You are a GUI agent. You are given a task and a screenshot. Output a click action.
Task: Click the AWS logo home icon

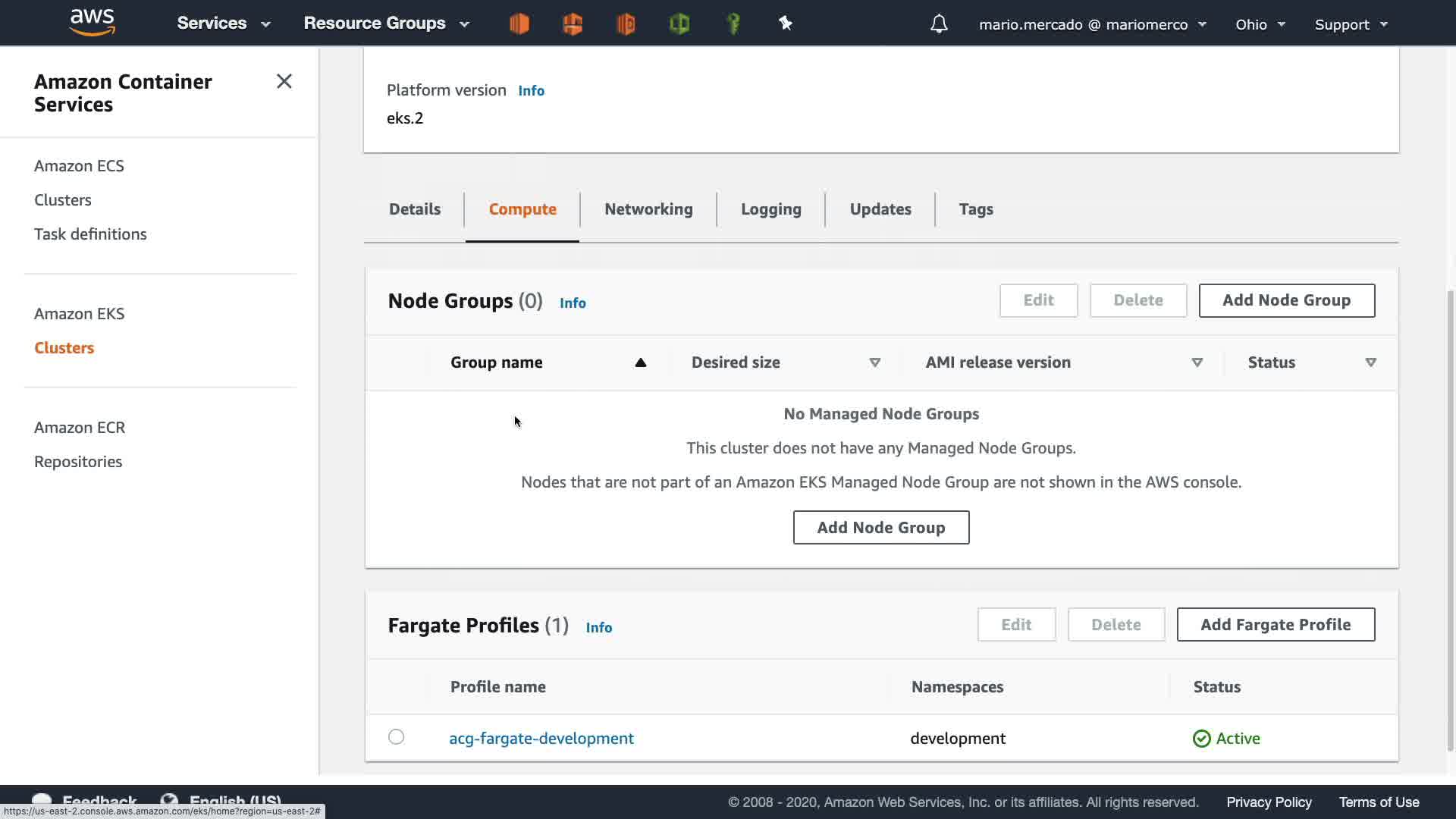(92, 23)
